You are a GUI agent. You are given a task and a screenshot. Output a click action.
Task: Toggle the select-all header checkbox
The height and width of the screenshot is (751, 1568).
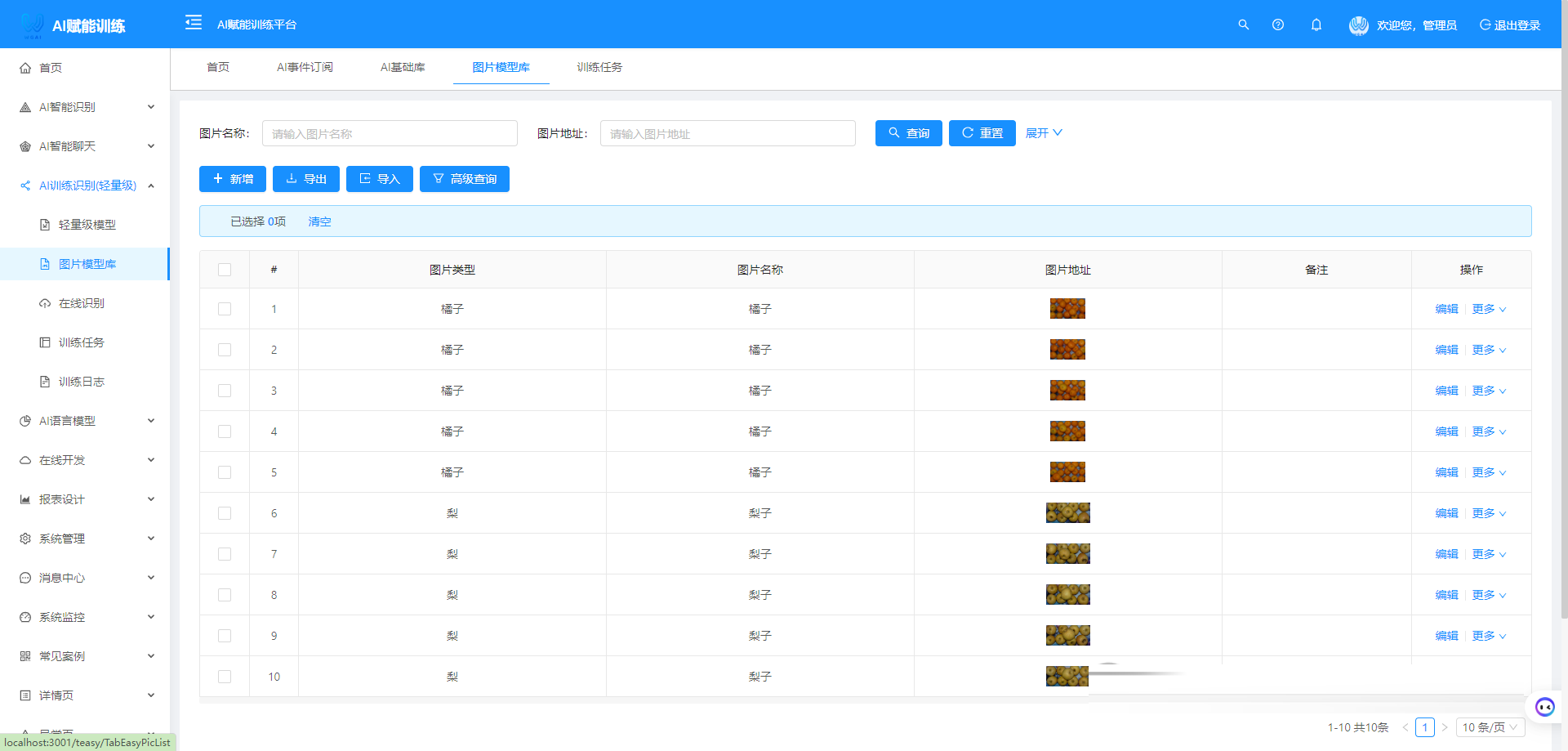click(x=225, y=270)
